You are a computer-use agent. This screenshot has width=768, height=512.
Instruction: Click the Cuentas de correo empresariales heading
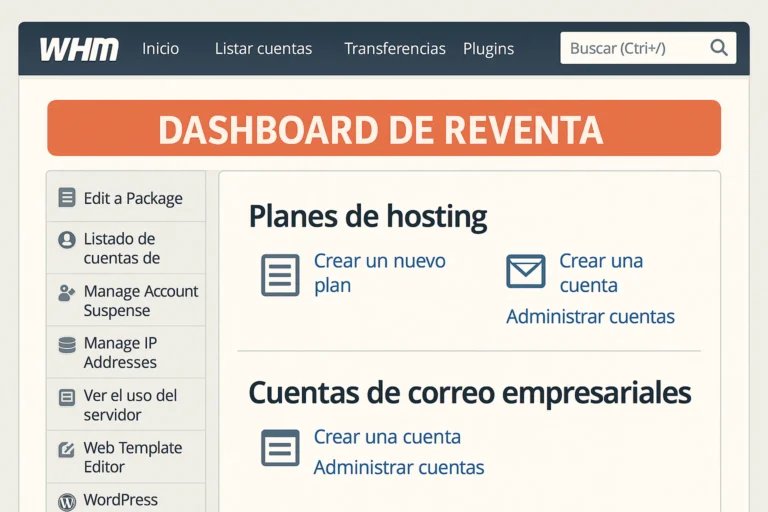pyautogui.click(x=470, y=393)
